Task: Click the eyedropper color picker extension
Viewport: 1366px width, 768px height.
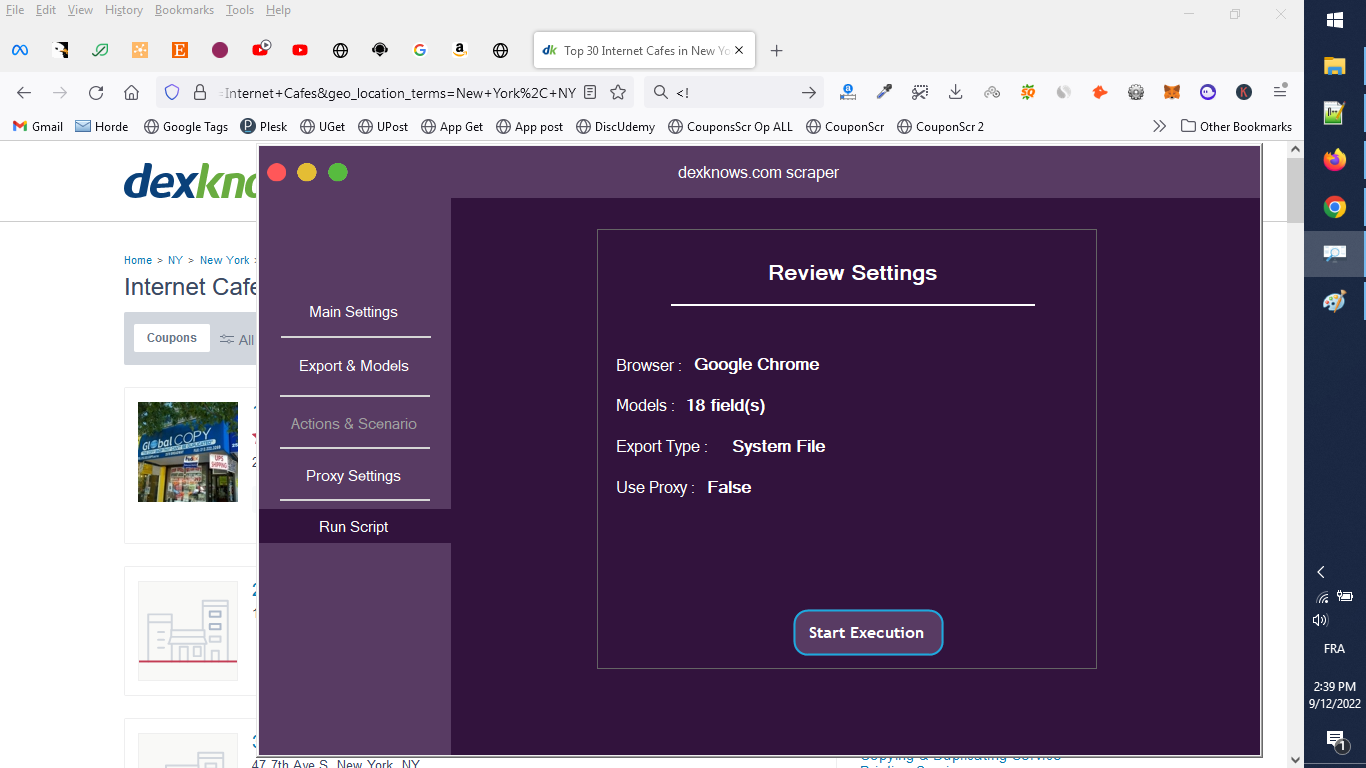Action: [884, 93]
